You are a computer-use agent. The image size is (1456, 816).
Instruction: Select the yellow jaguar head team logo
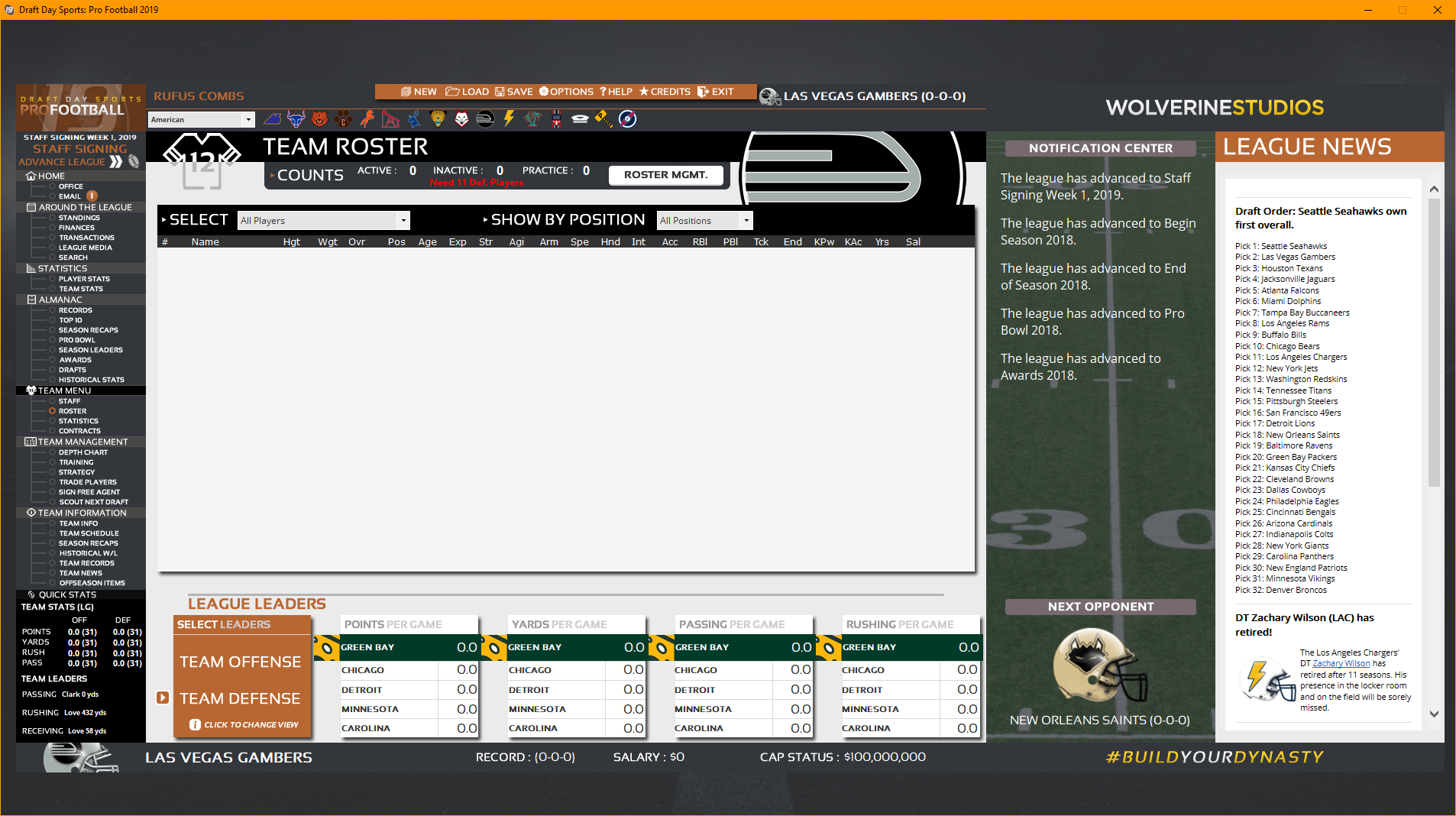coord(438,119)
